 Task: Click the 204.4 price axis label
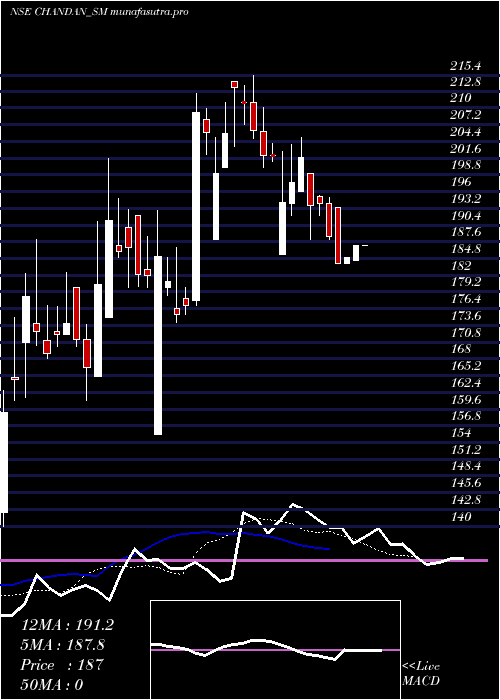466,132
